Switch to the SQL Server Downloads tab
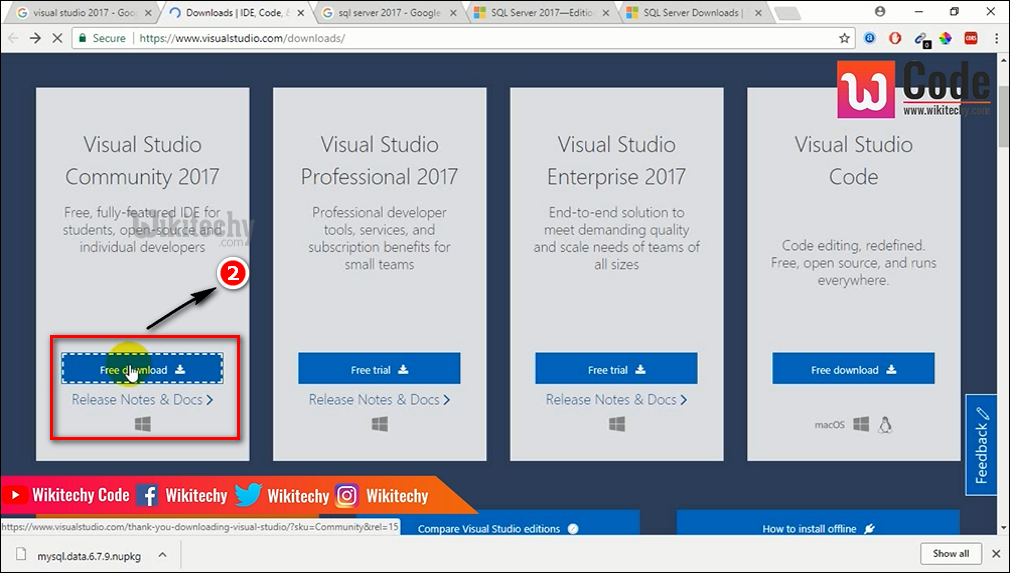This screenshot has height=573, width=1010. (690, 13)
